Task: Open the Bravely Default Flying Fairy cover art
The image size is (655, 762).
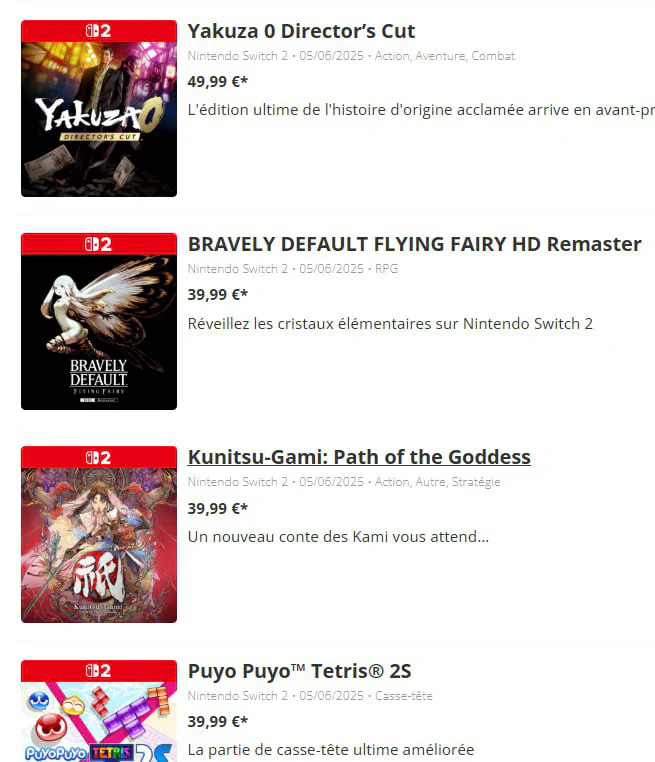Action: [99, 332]
